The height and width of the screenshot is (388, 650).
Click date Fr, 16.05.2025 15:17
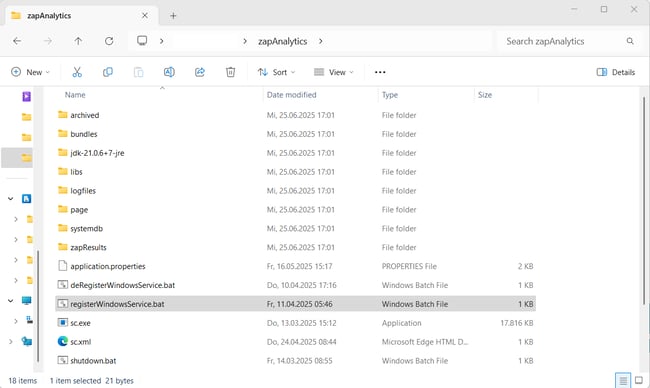pos(299,266)
